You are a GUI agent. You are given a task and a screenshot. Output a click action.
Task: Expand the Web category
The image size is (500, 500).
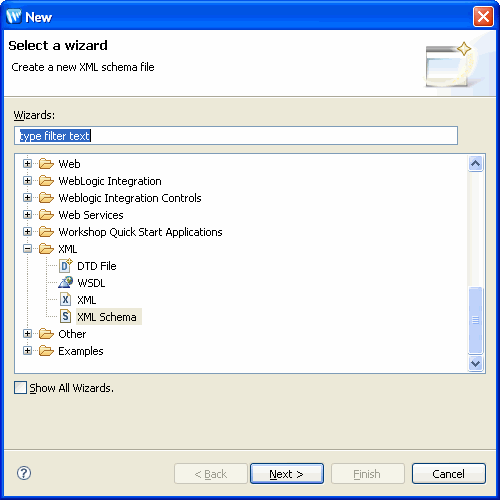pos(28,164)
